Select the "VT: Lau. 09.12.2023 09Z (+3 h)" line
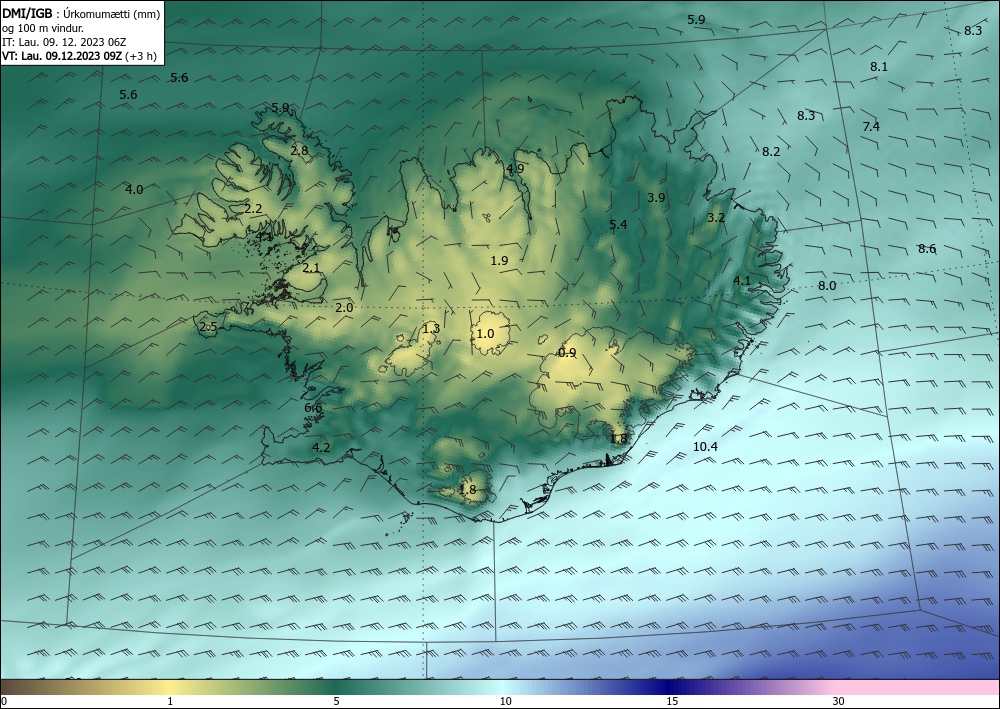Viewport: 1000px width, 709px height. pos(79,56)
